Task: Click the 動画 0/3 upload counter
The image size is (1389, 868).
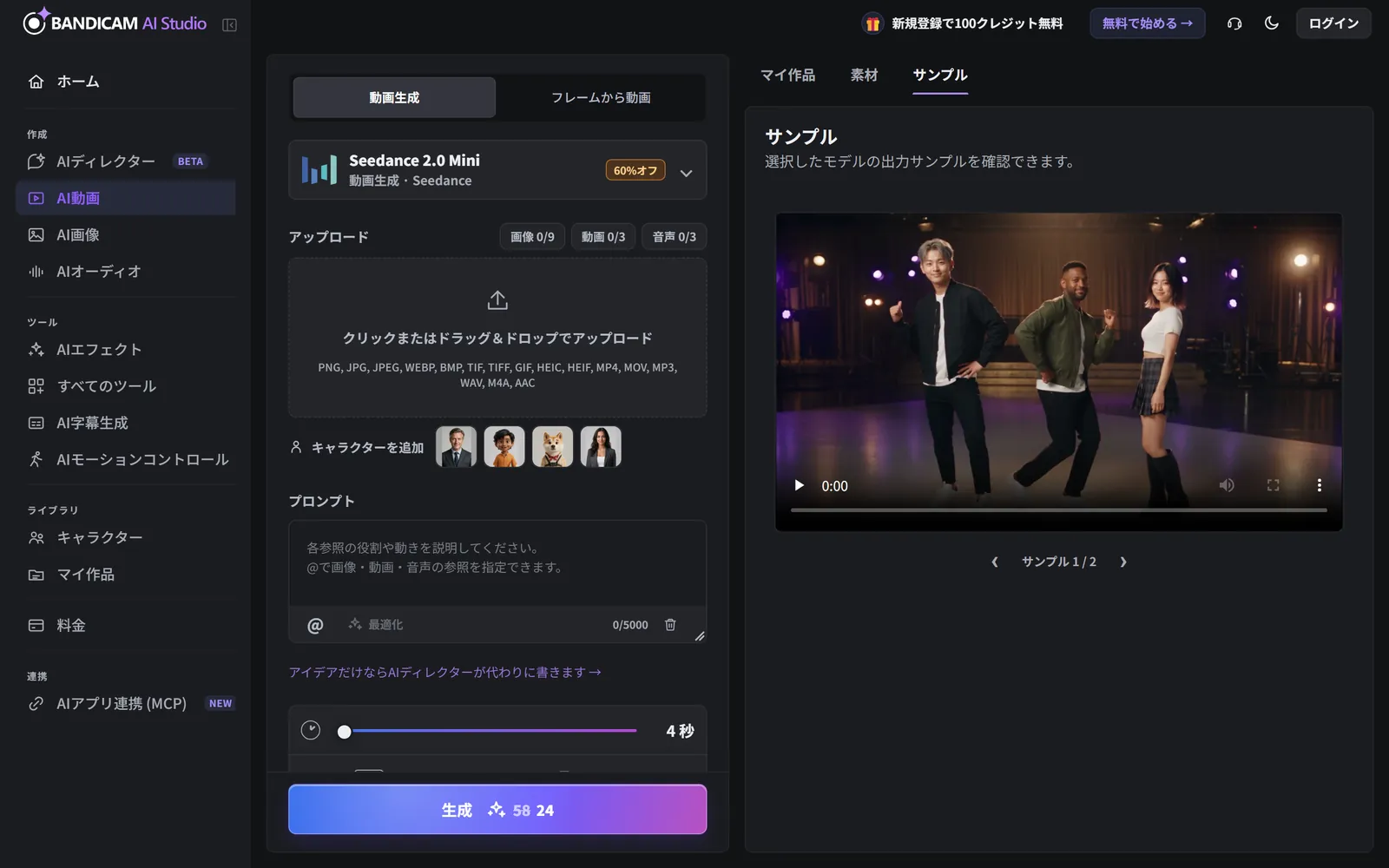Action: click(x=603, y=236)
